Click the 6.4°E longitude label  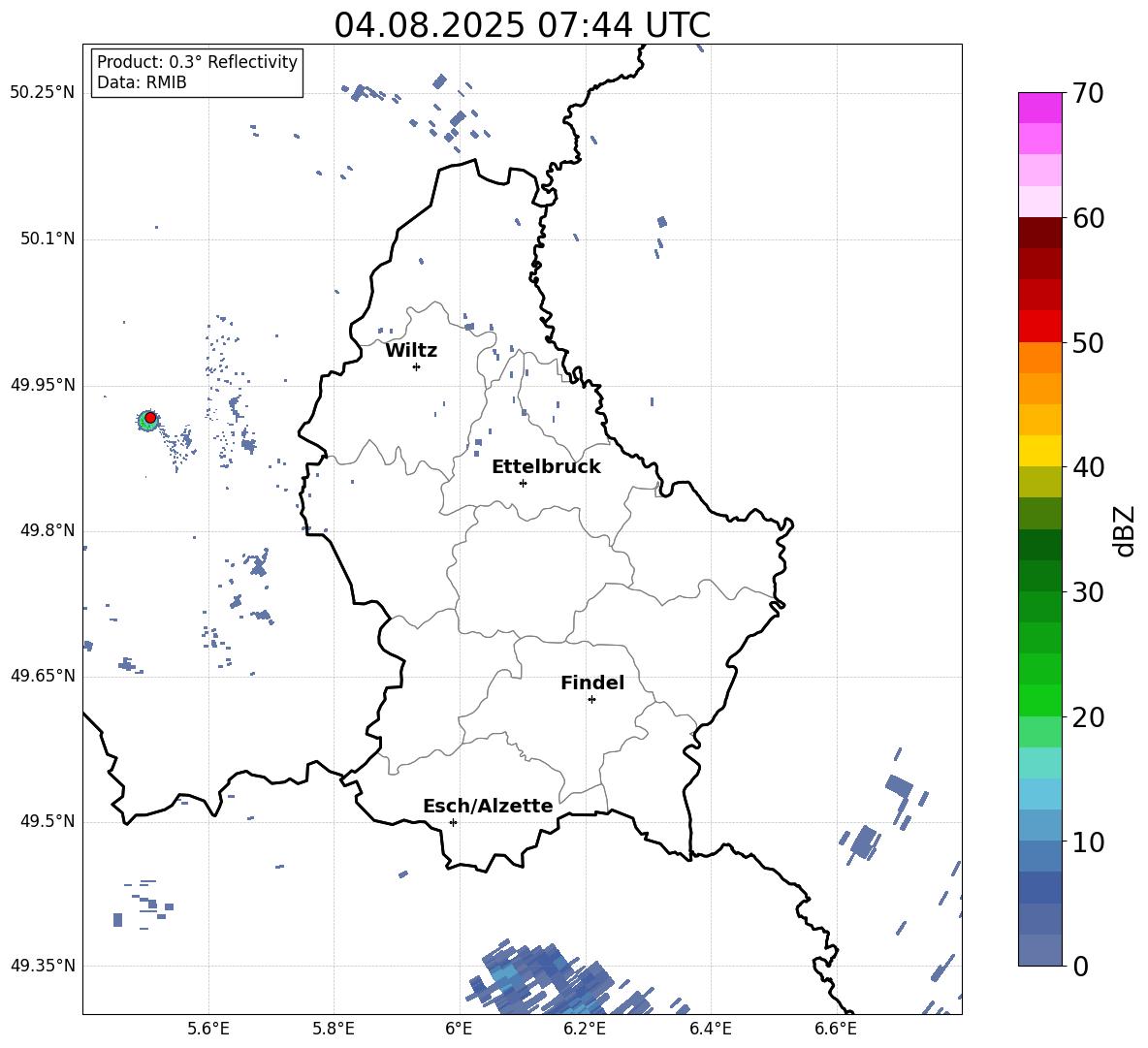coord(710,1030)
